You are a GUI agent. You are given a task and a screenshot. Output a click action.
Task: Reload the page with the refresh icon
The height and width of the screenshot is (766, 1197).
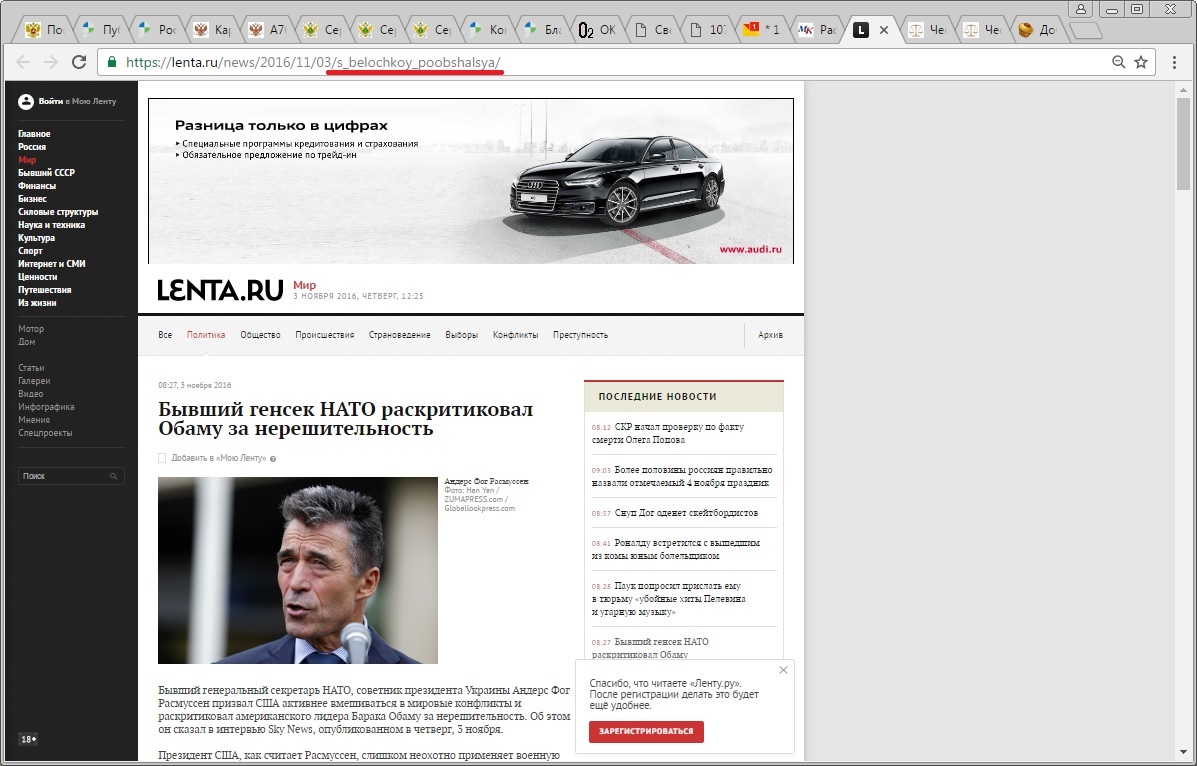(x=79, y=62)
